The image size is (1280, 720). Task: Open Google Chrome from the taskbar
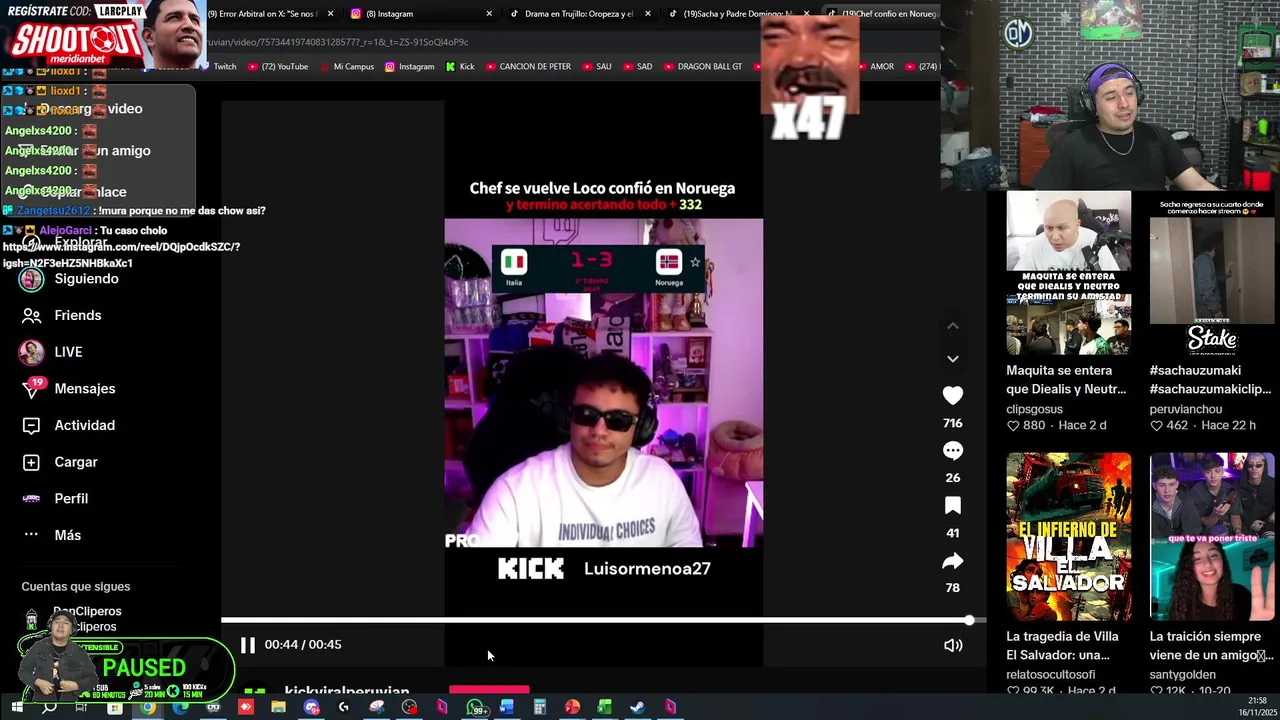point(147,708)
